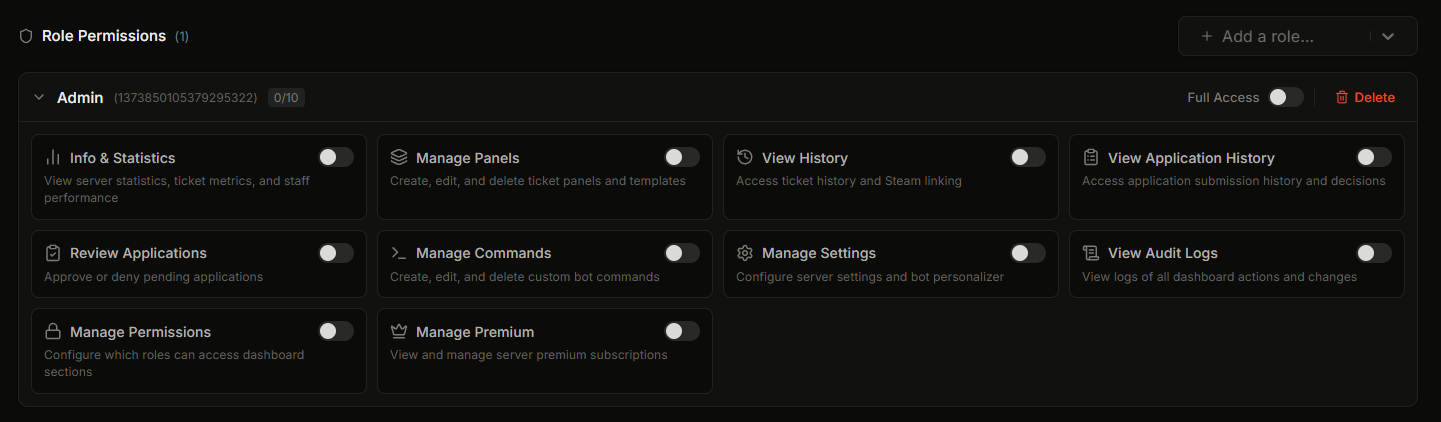Click the Manage Settings title
This screenshot has height=422, width=1441.
coord(819,253)
